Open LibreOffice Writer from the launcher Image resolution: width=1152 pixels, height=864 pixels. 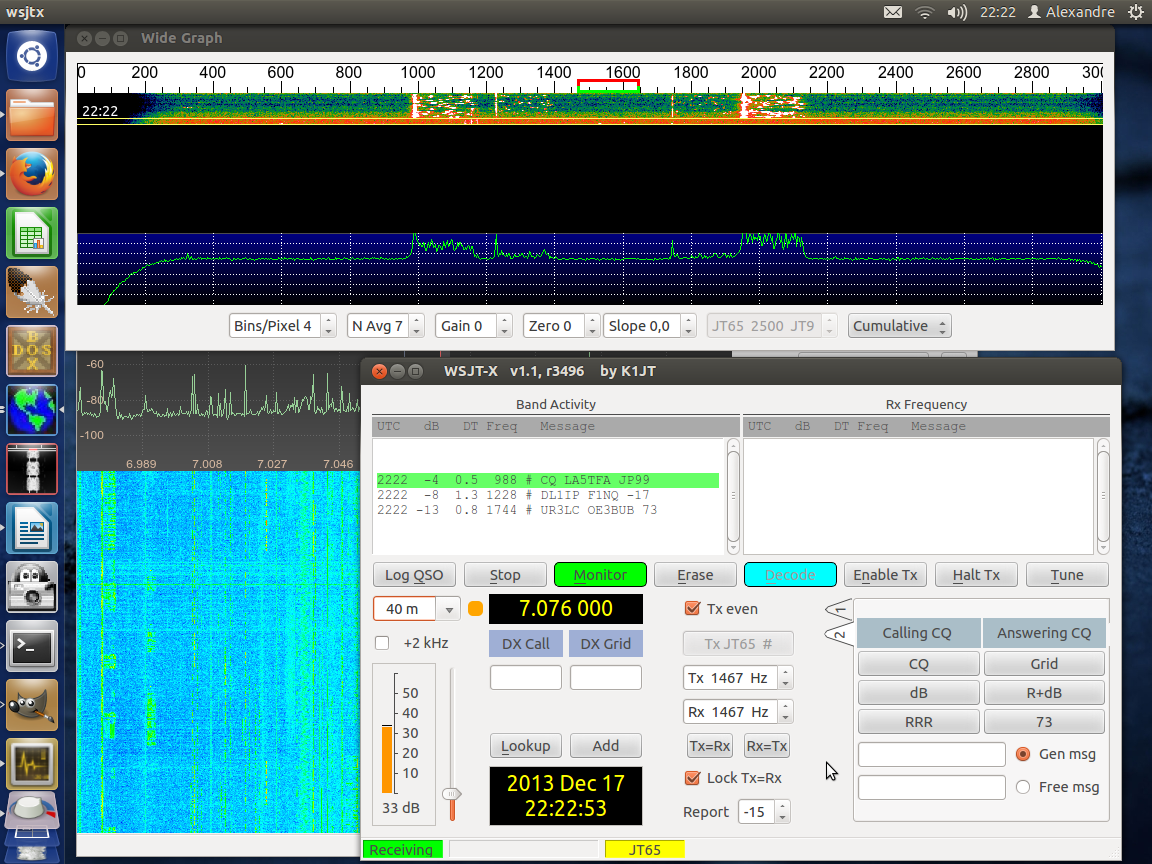[x=32, y=528]
